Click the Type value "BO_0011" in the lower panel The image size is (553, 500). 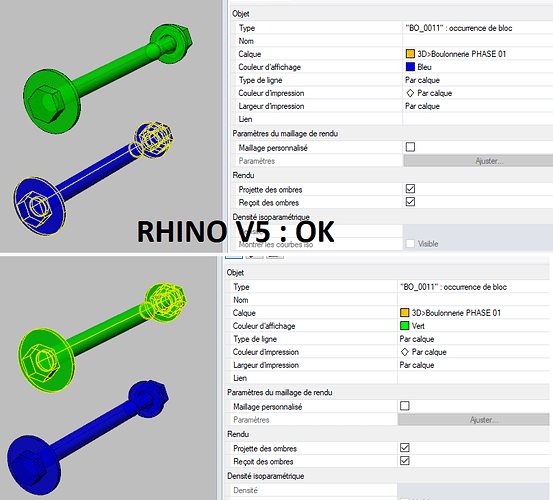(453, 287)
